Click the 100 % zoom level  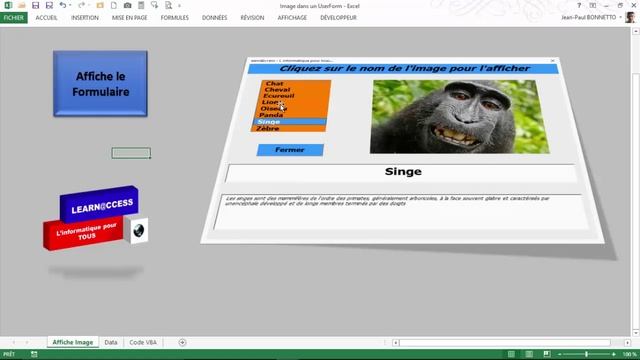pos(629,354)
